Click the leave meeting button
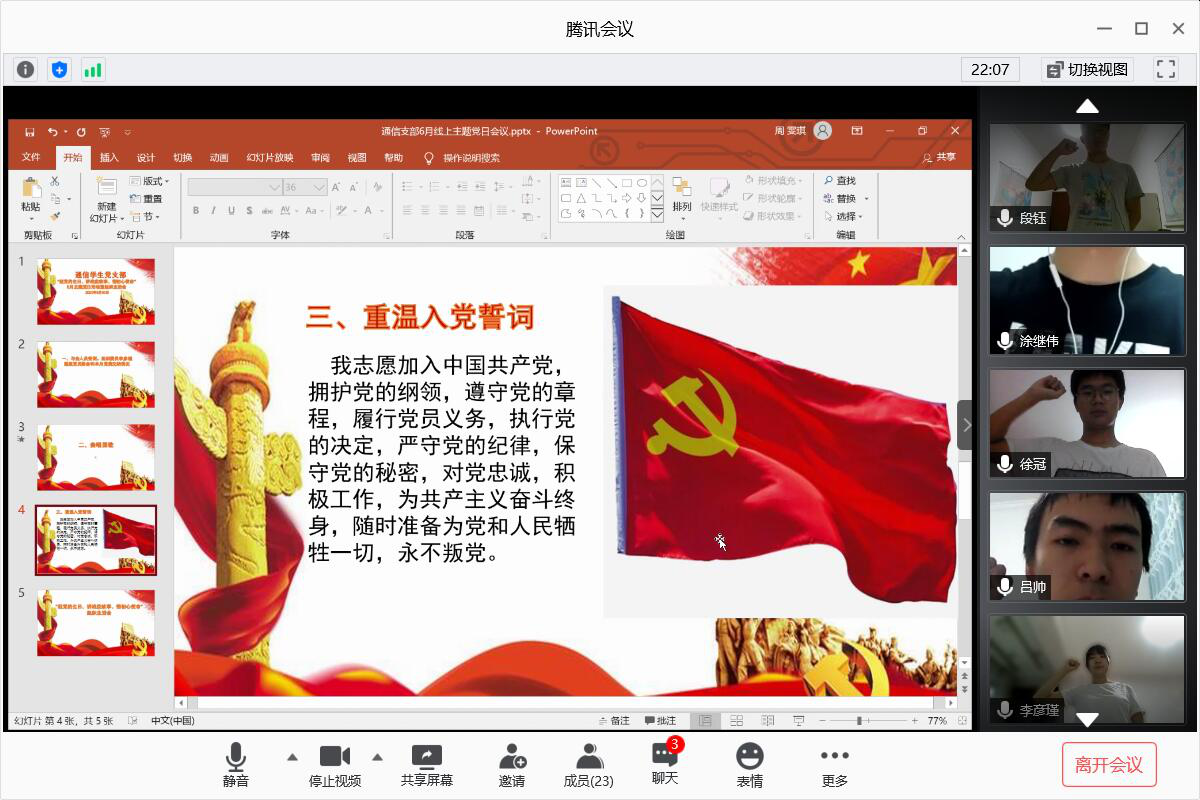This screenshot has height=800, width=1200. [x=1108, y=765]
